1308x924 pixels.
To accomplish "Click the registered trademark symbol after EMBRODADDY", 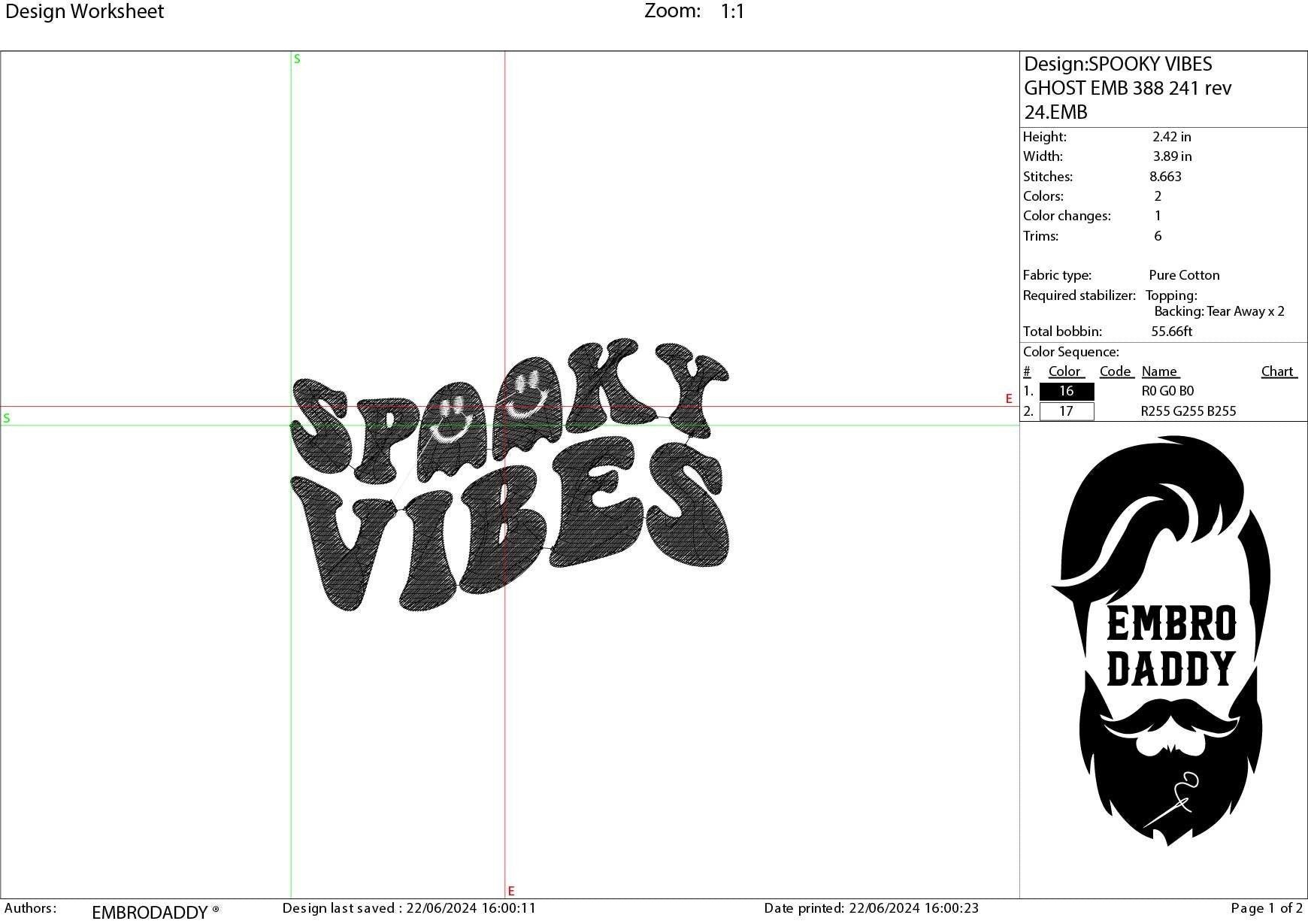I will 216,910.
